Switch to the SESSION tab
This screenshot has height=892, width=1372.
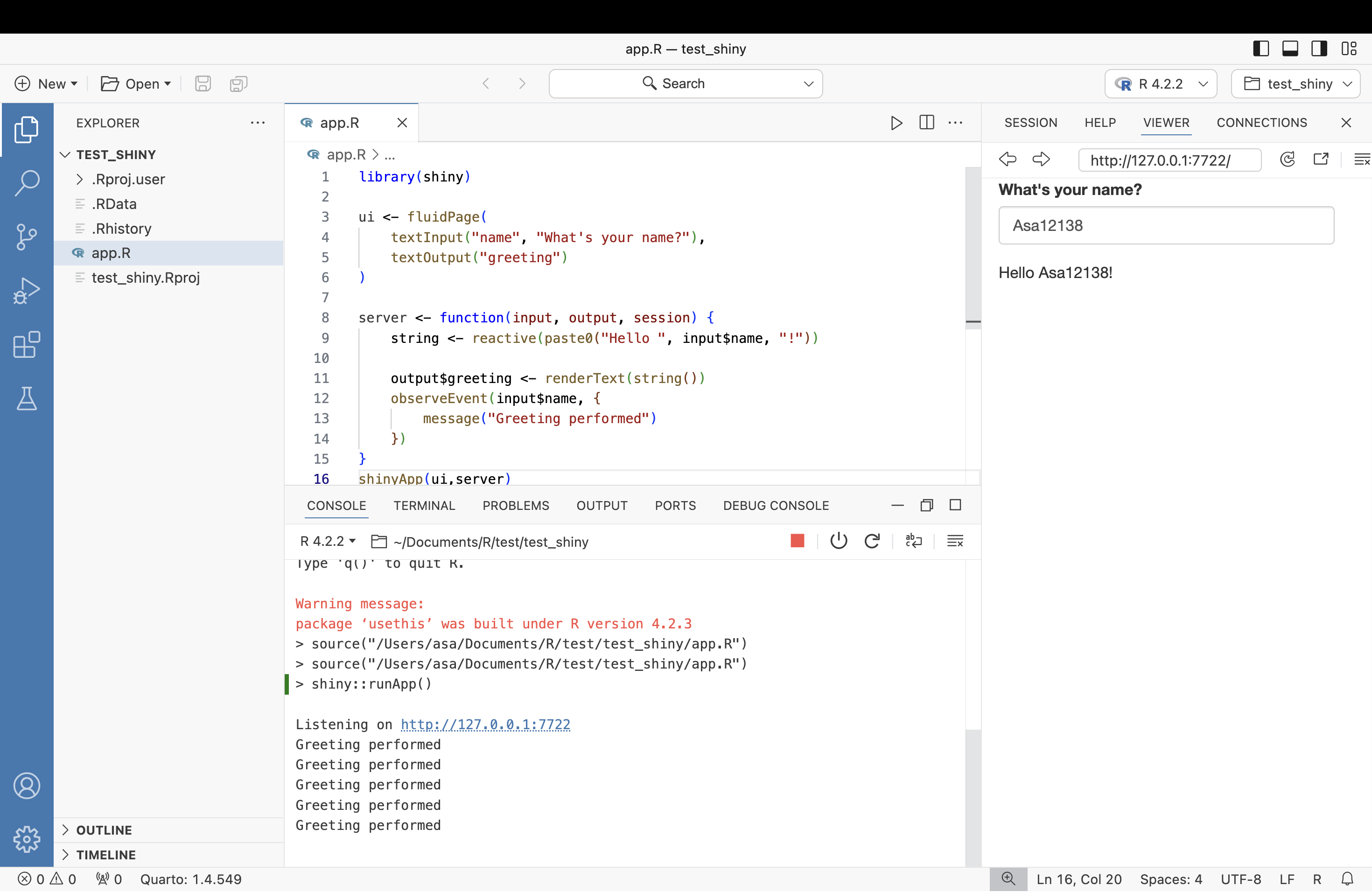pos(1031,123)
